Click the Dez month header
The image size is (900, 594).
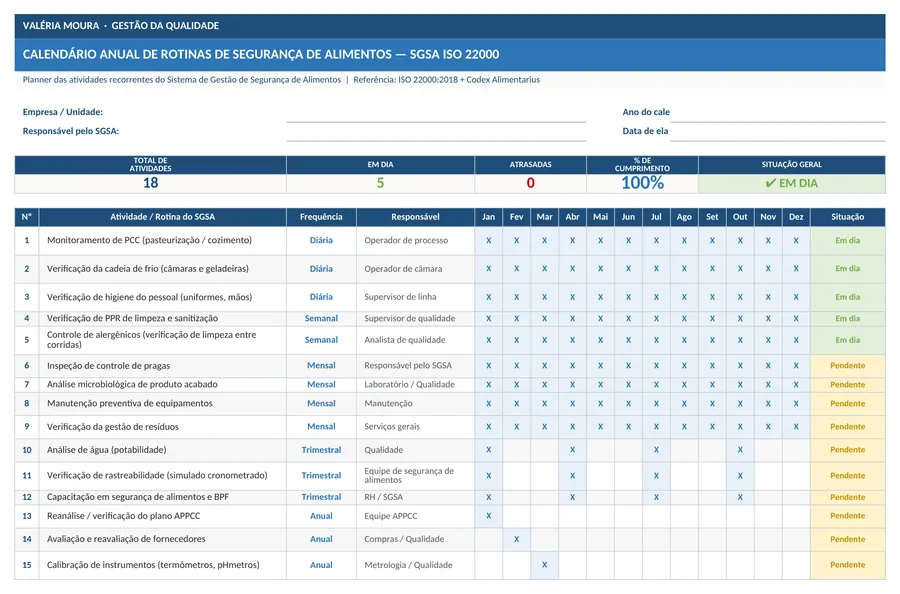coord(796,217)
